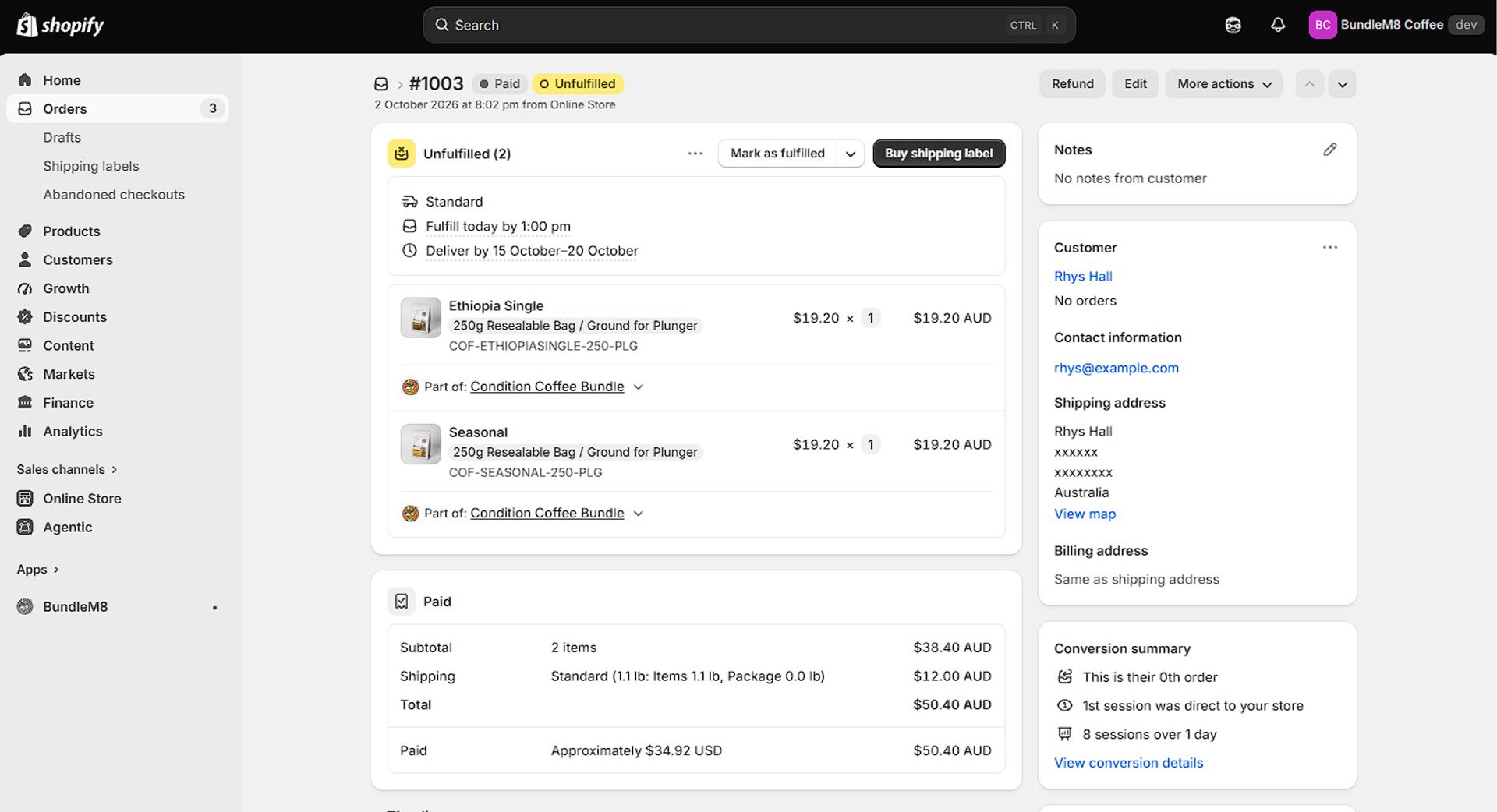Image resolution: width=1497 pixels, height=812 pixels.
Task: Open the Drafts submenu item
Action: [x=62, y=138]
